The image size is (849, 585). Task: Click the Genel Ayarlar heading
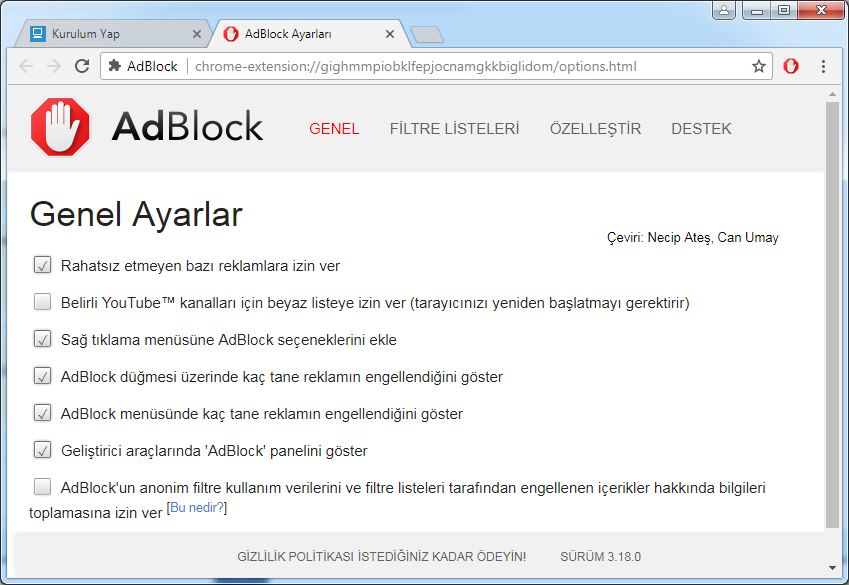pyautogui.click(x=136, y=214)
